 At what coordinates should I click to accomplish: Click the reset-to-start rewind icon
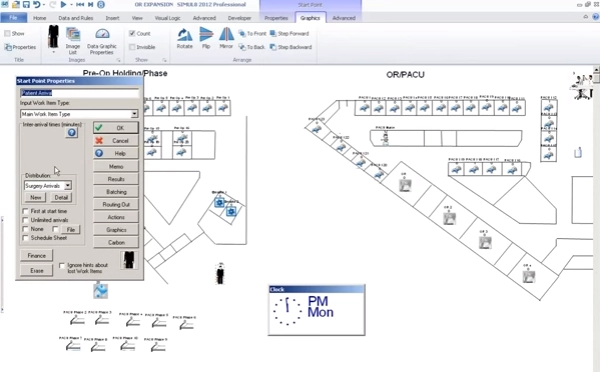80,5
